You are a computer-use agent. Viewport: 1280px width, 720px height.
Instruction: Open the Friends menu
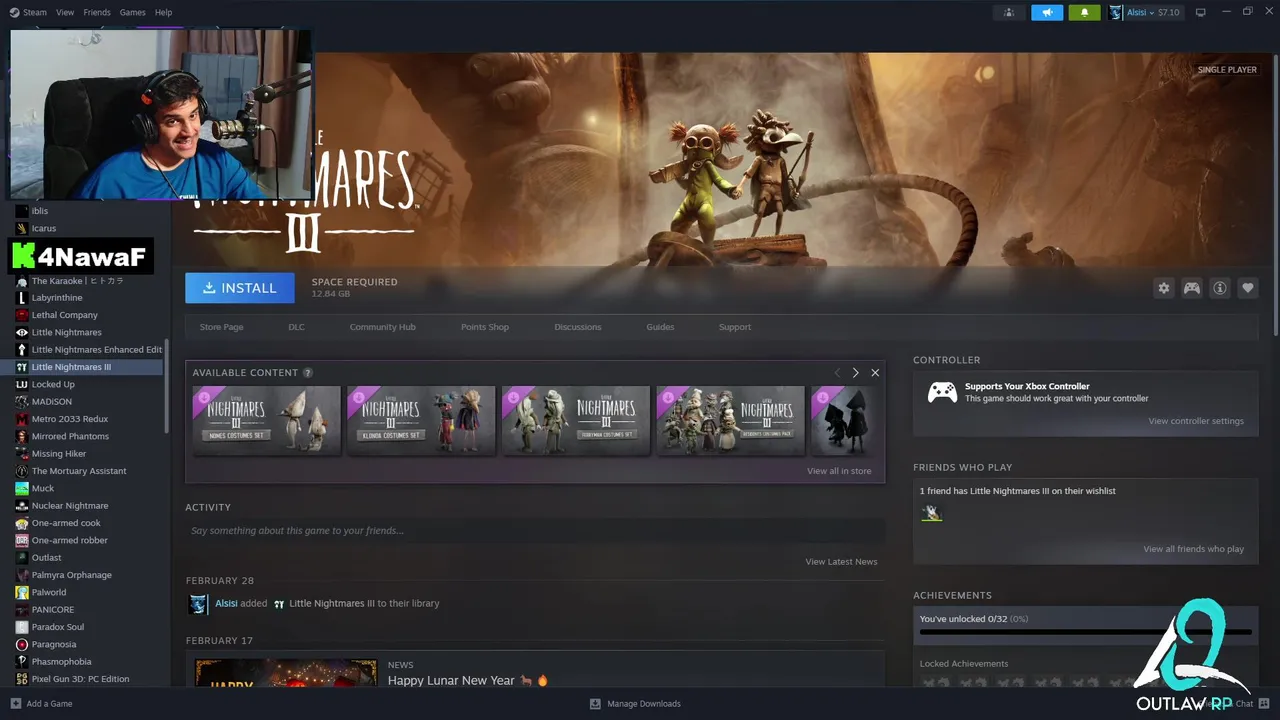97,12
